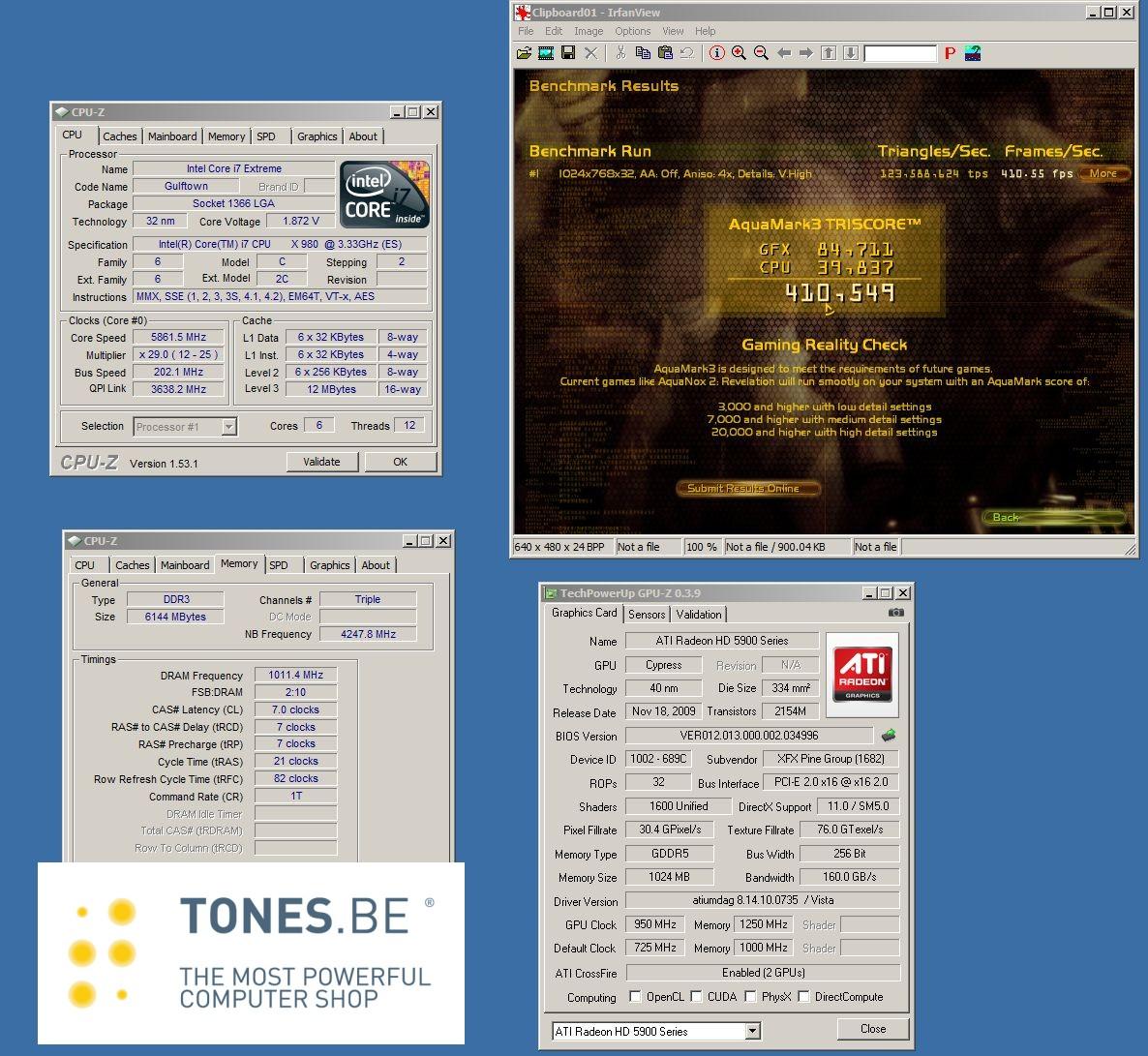Click the top CPU-Z window title icon

coord(62,112)
